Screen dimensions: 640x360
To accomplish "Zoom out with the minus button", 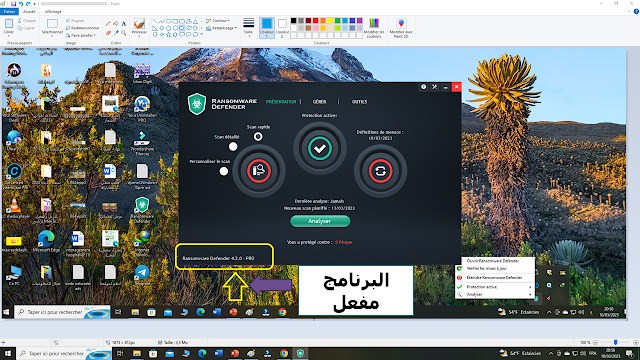I will (x=595, y=342).
